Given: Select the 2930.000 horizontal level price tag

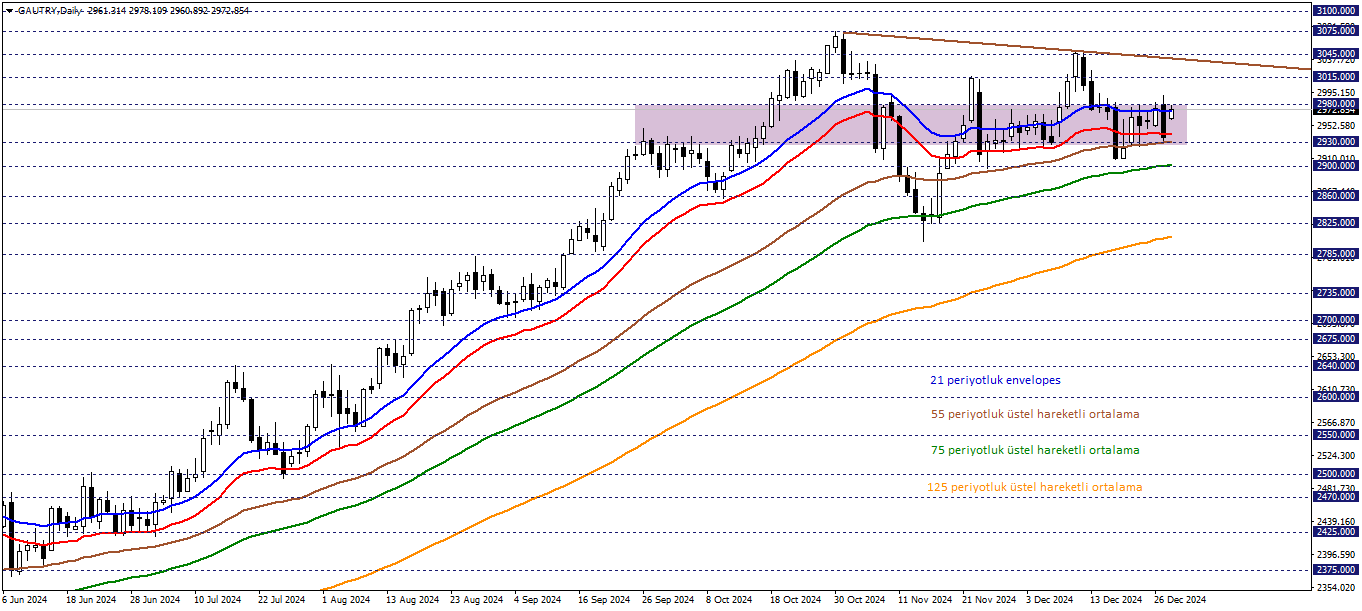Looking at the screenshot, I should coord(1335,142).
